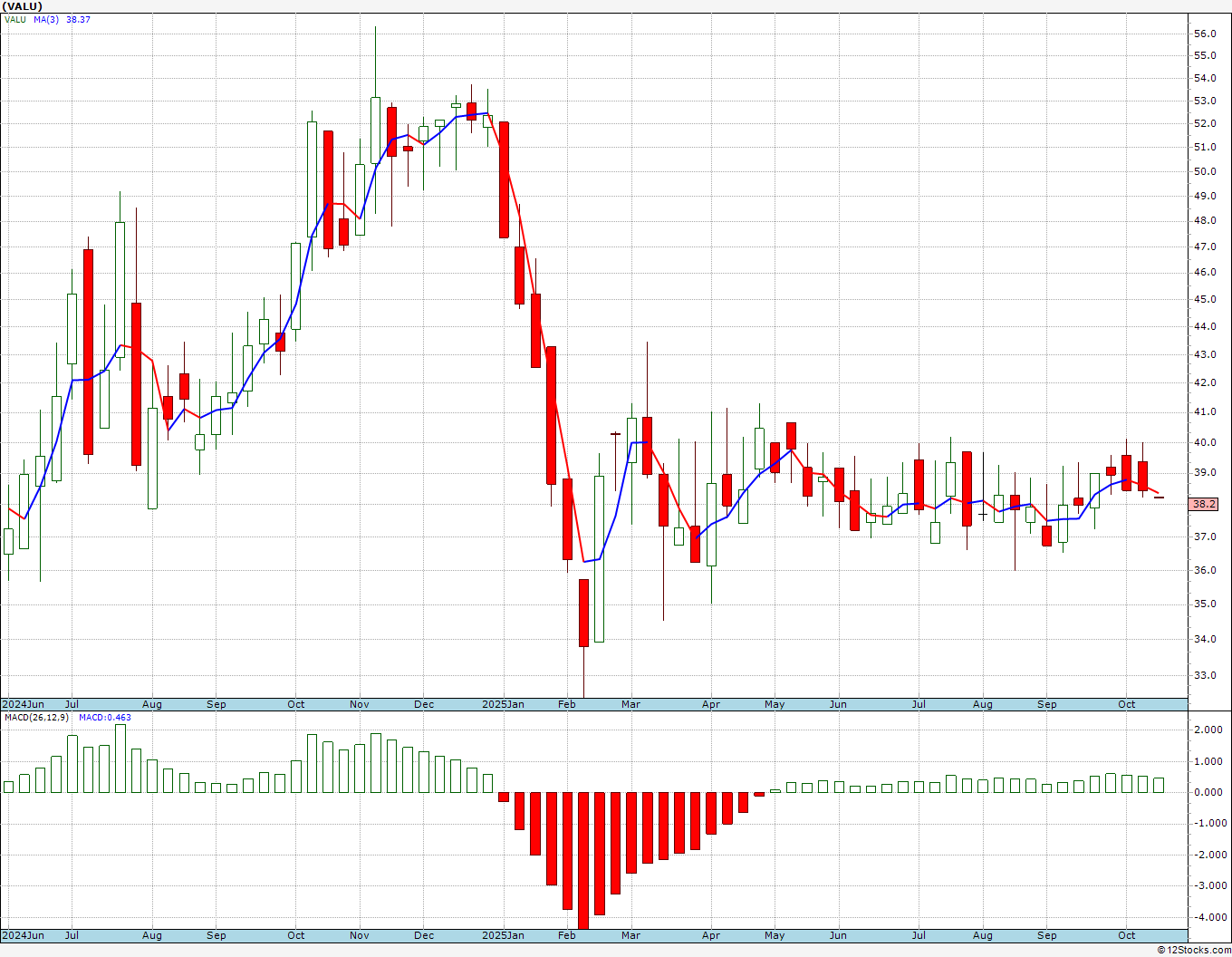Click "2024Jun" on the price chart time axis
The image size is (1232, 957).
coord(23,704)
